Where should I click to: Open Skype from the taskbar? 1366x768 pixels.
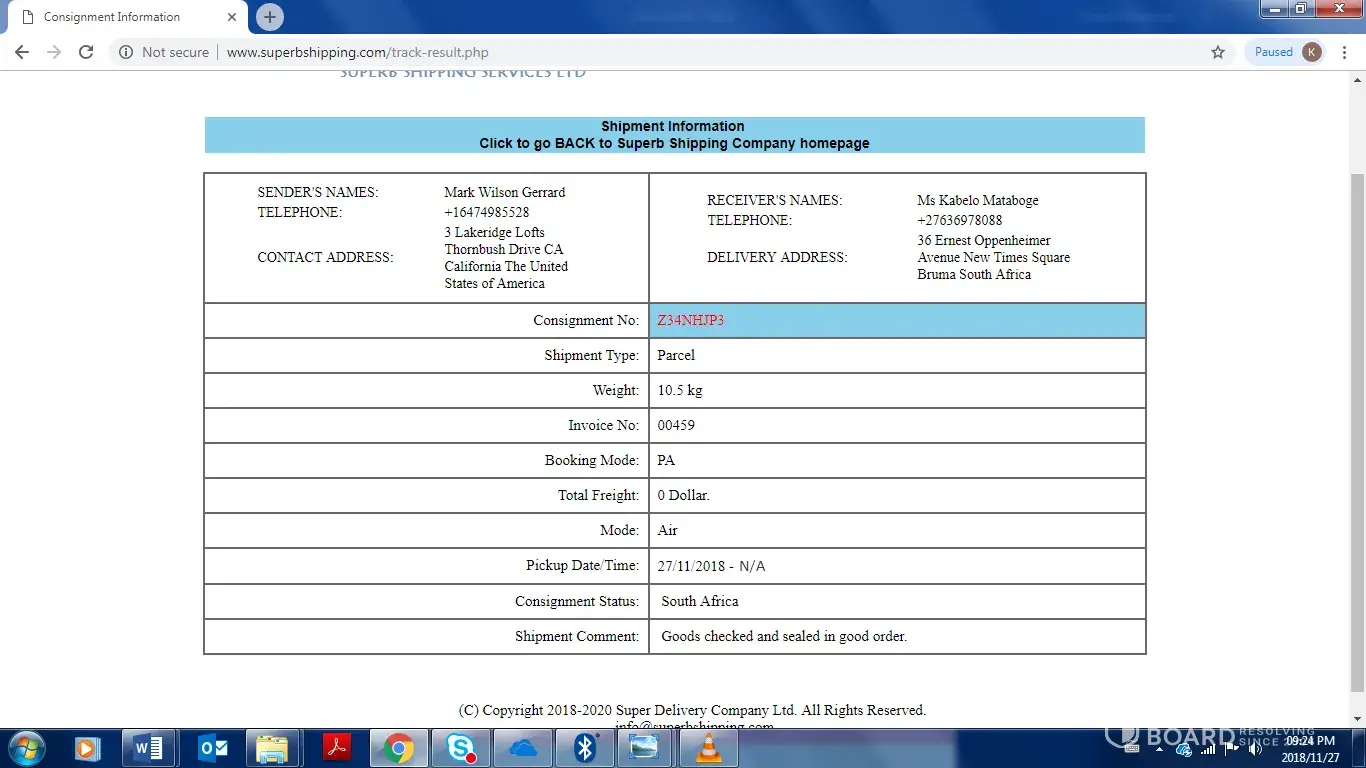[x=460, y=748]
